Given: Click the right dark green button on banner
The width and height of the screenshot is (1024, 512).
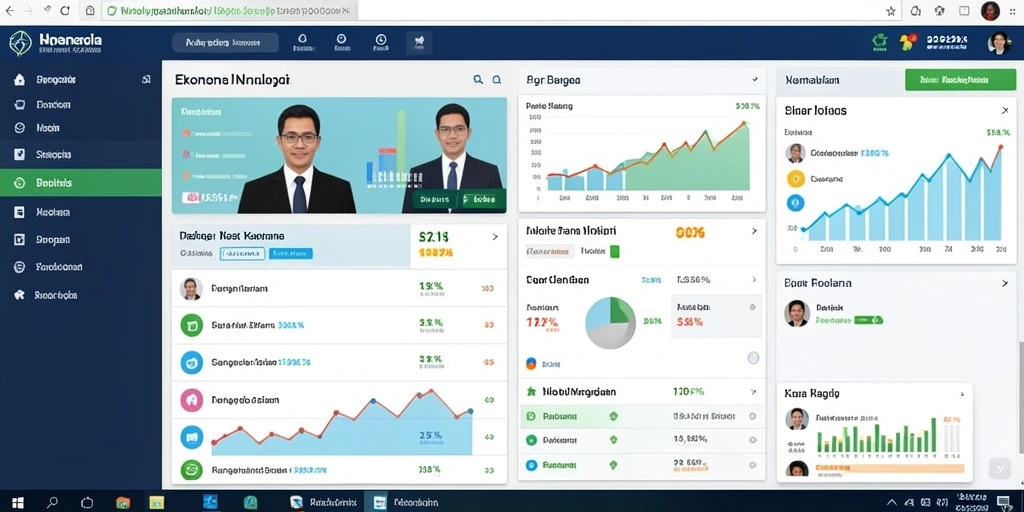Looking at the screenshot, I should coord(482,199).
